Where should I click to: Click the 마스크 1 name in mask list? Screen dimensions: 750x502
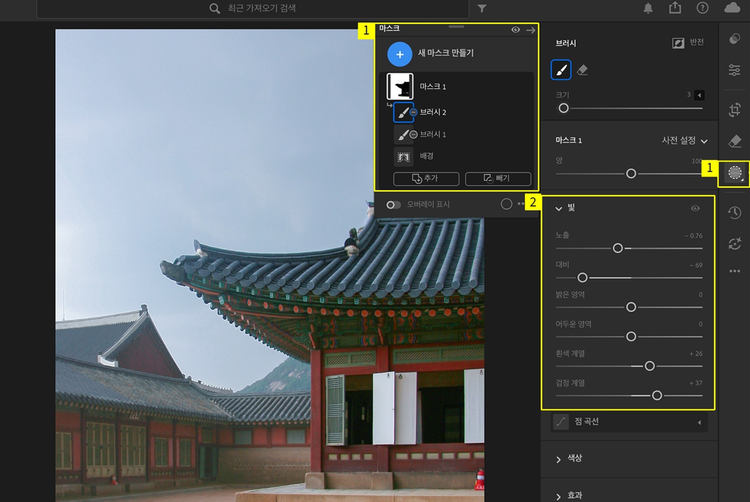pyautogui.click(x=433, y=87)
